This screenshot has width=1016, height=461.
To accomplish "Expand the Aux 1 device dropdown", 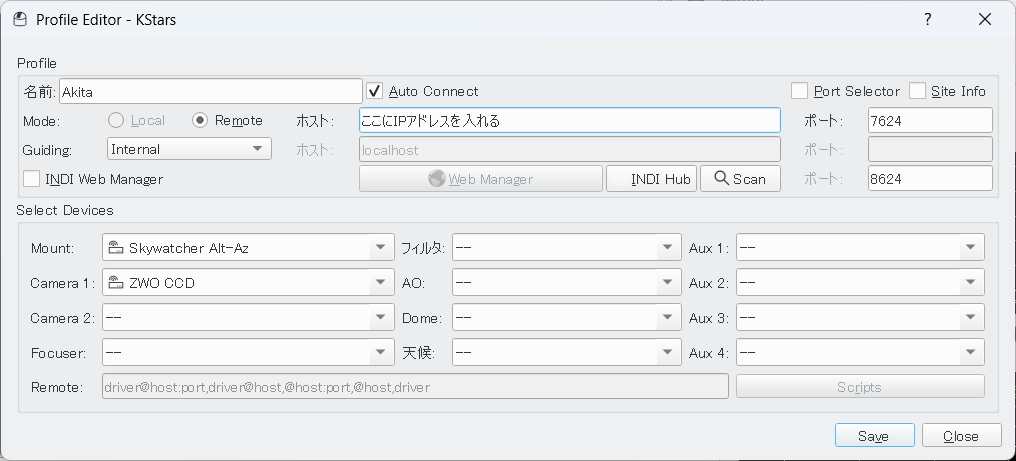I will [x=860, y=248].
